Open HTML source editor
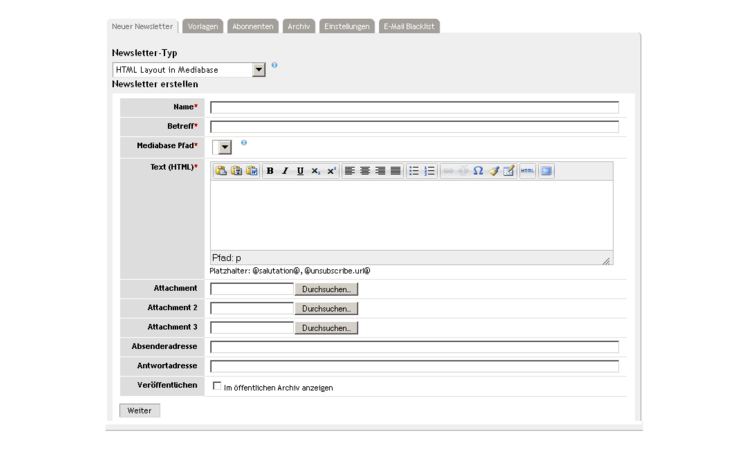Image resolution: width=750 pixels, height=450 pixels. 527,171
